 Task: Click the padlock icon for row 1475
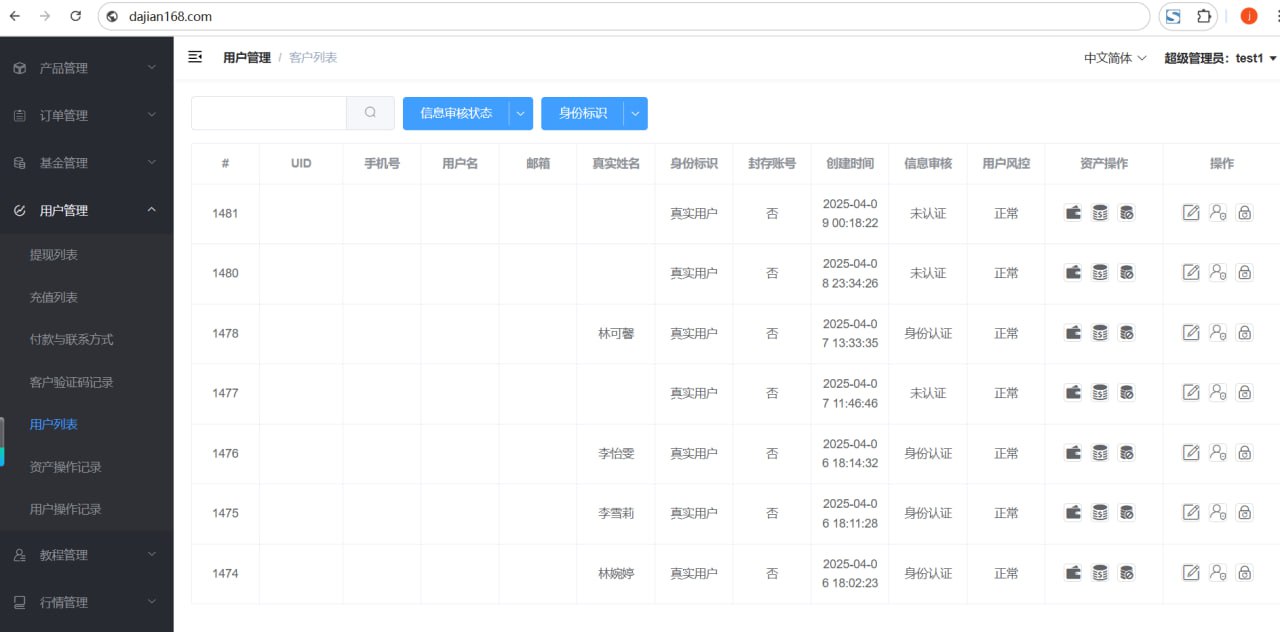point(1244,512)
